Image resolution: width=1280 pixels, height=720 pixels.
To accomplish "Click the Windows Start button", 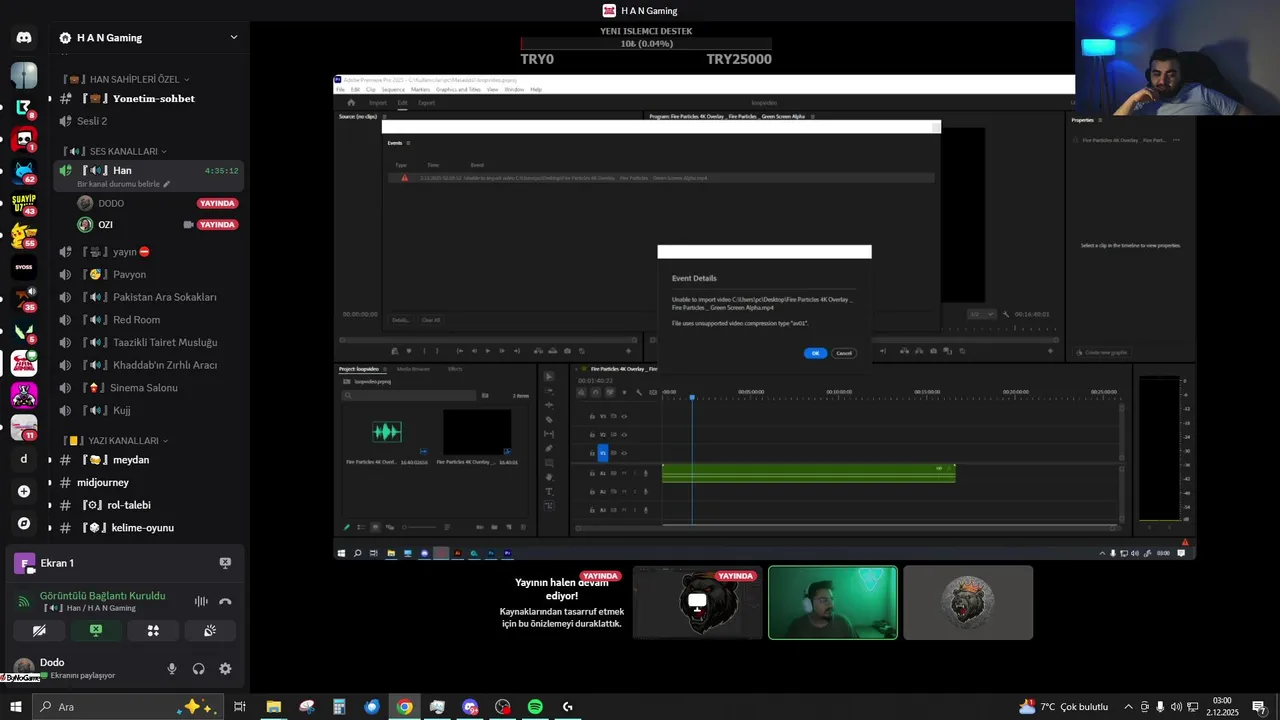I will coord(15,707).
